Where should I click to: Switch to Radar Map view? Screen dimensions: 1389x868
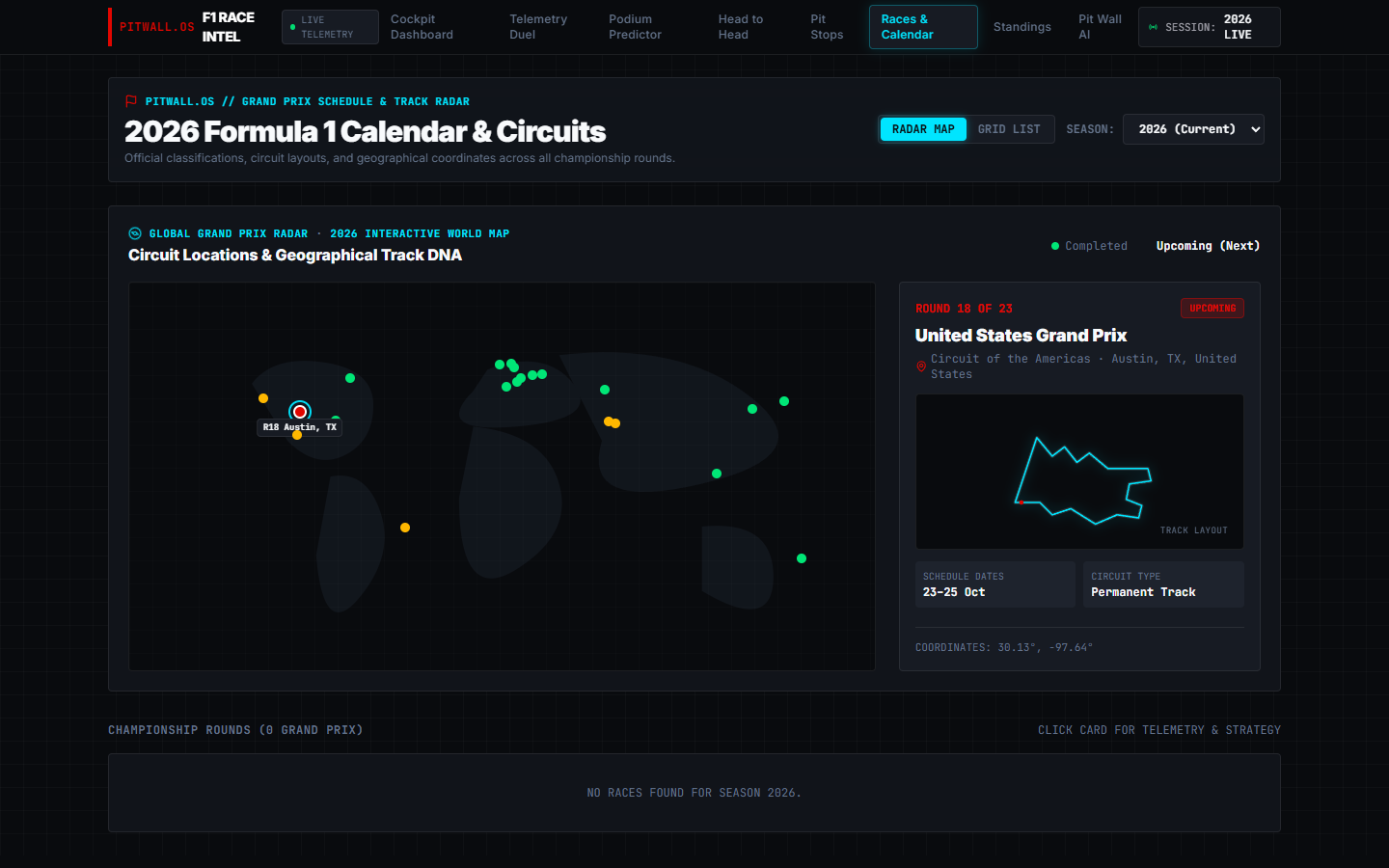click(x=923, y=129)
